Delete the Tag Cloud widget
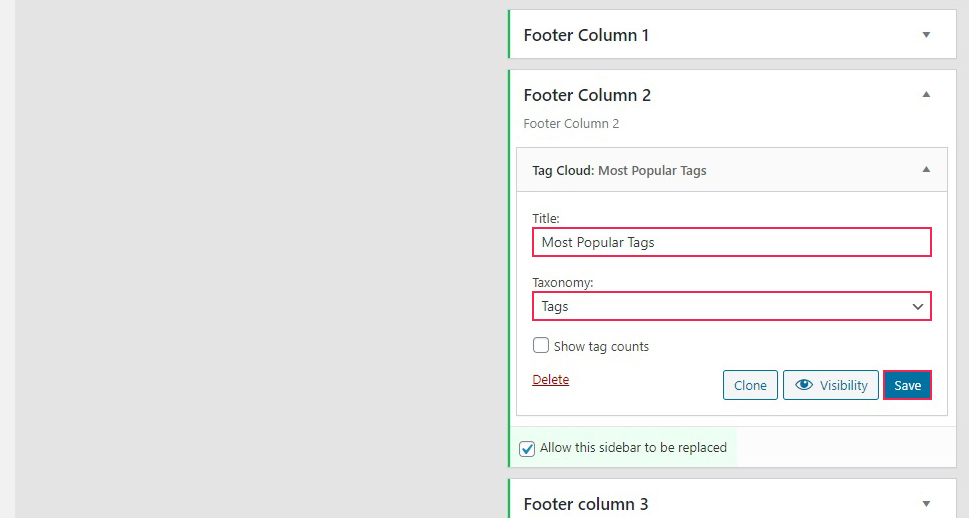Image resolution: width=969 pixels, height=518 pixels. 551,380
